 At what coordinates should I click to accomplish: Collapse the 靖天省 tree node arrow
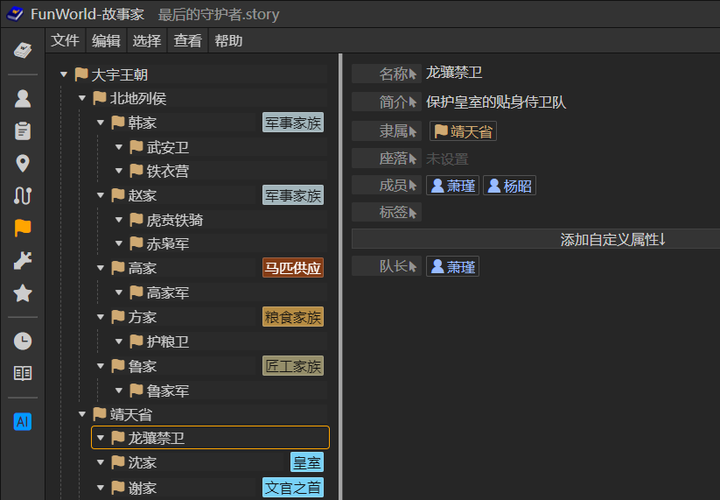[82, 414]
